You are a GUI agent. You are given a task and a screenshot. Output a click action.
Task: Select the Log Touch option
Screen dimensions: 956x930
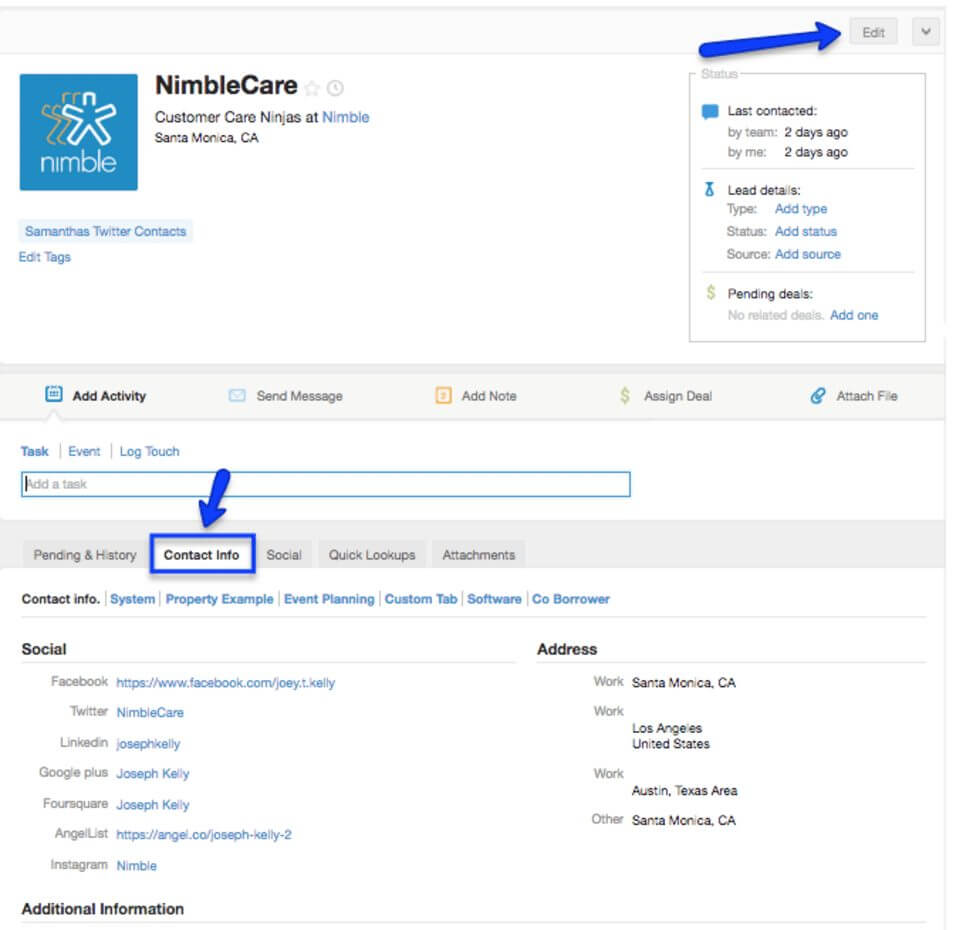[x=149, y=451]
